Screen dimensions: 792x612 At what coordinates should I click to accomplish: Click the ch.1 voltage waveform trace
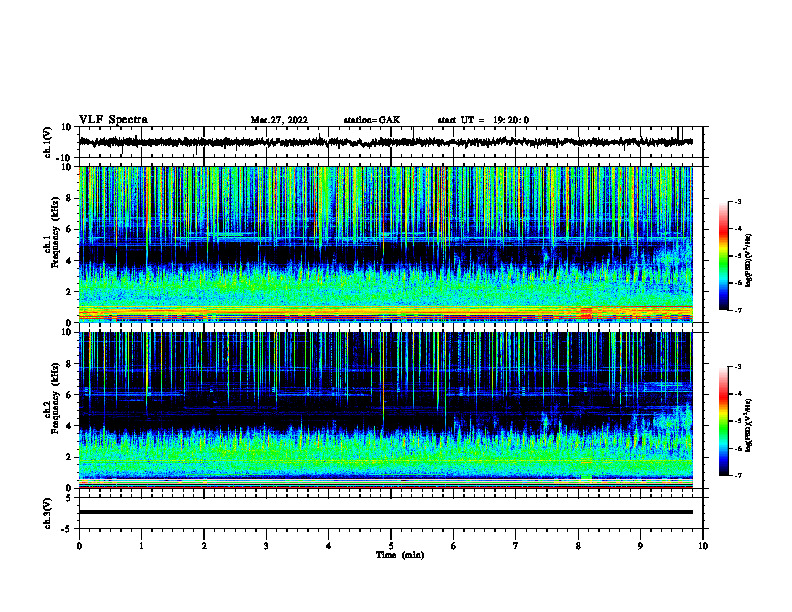(385, 142)
